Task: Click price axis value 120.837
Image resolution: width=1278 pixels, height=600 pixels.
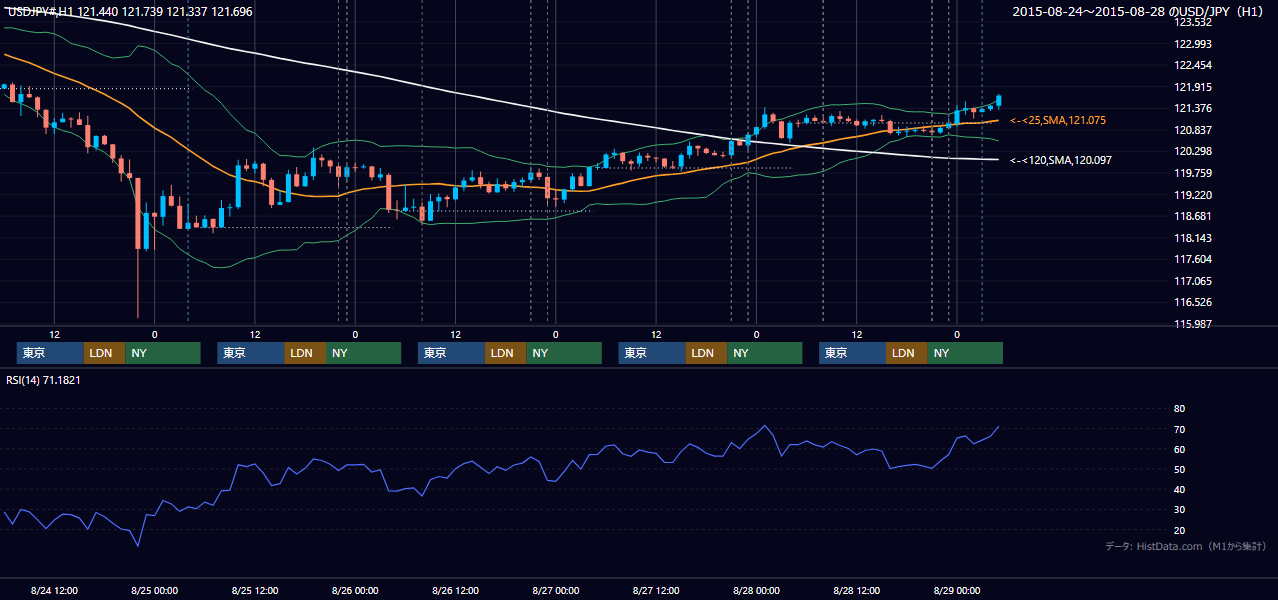Action: (1193, 130)
